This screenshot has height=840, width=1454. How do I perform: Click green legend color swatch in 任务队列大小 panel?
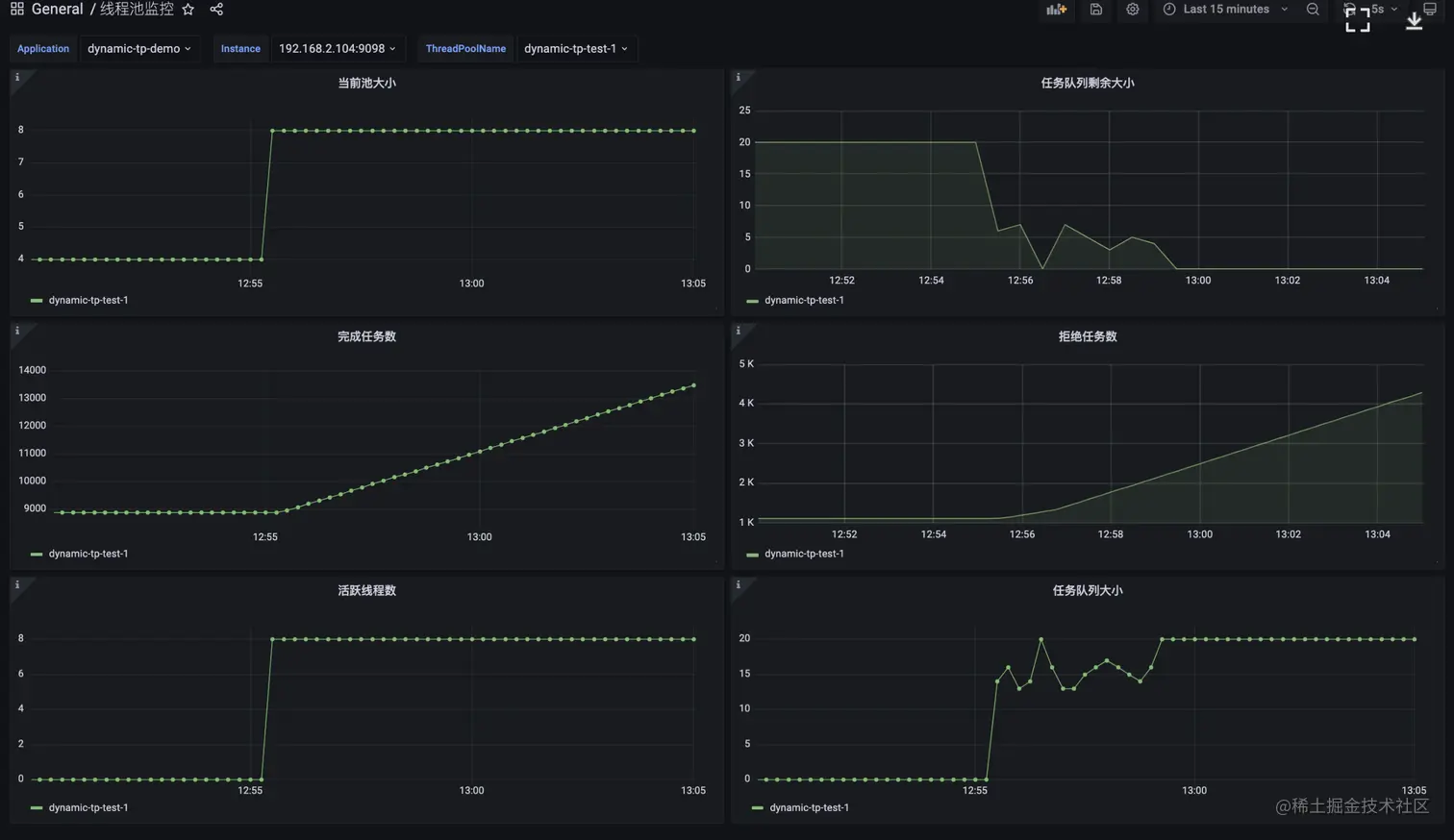tap(758, 808)
